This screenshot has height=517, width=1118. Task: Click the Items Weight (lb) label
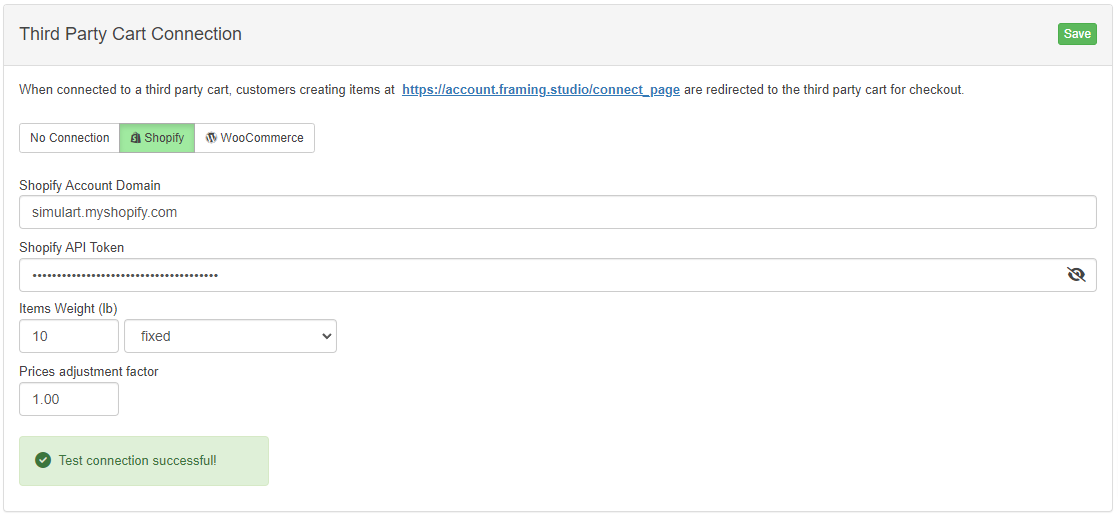(x=68, y=309)
